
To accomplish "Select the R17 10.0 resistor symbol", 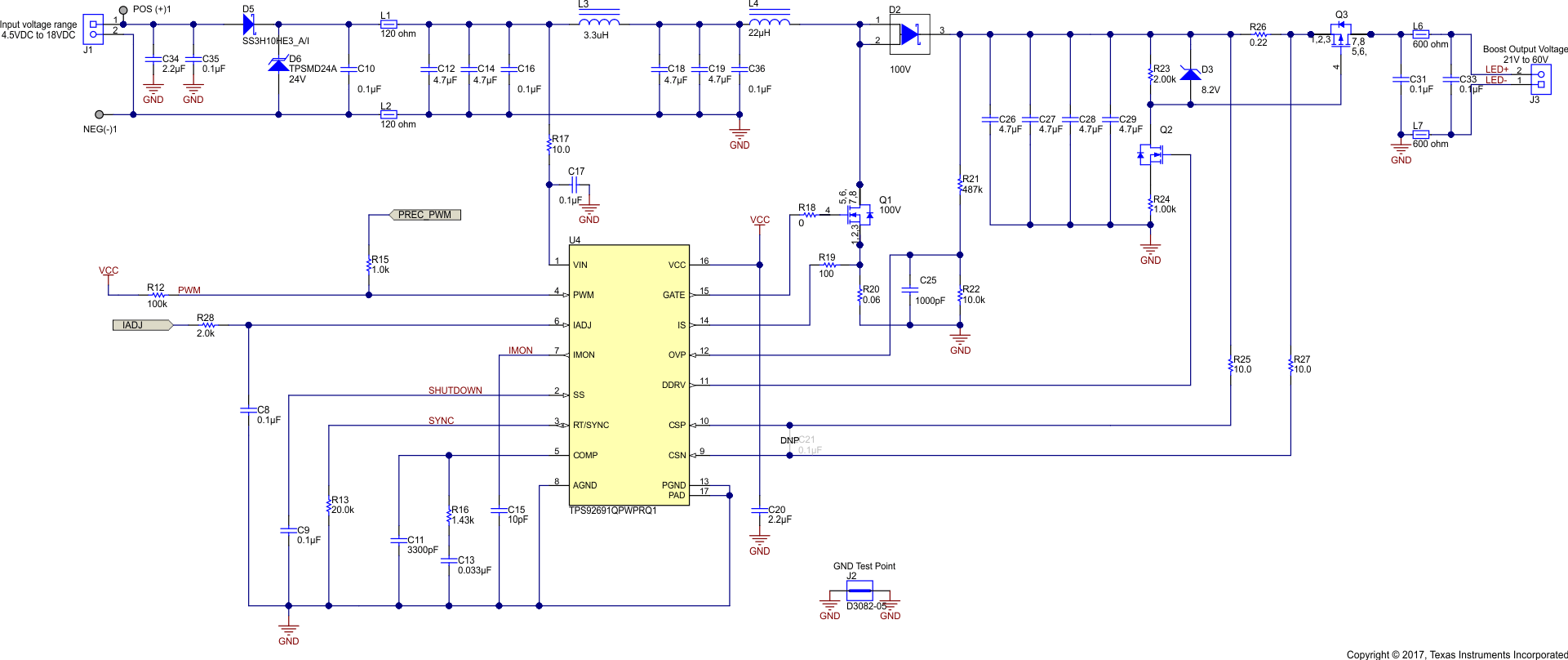I will point(549,145).
